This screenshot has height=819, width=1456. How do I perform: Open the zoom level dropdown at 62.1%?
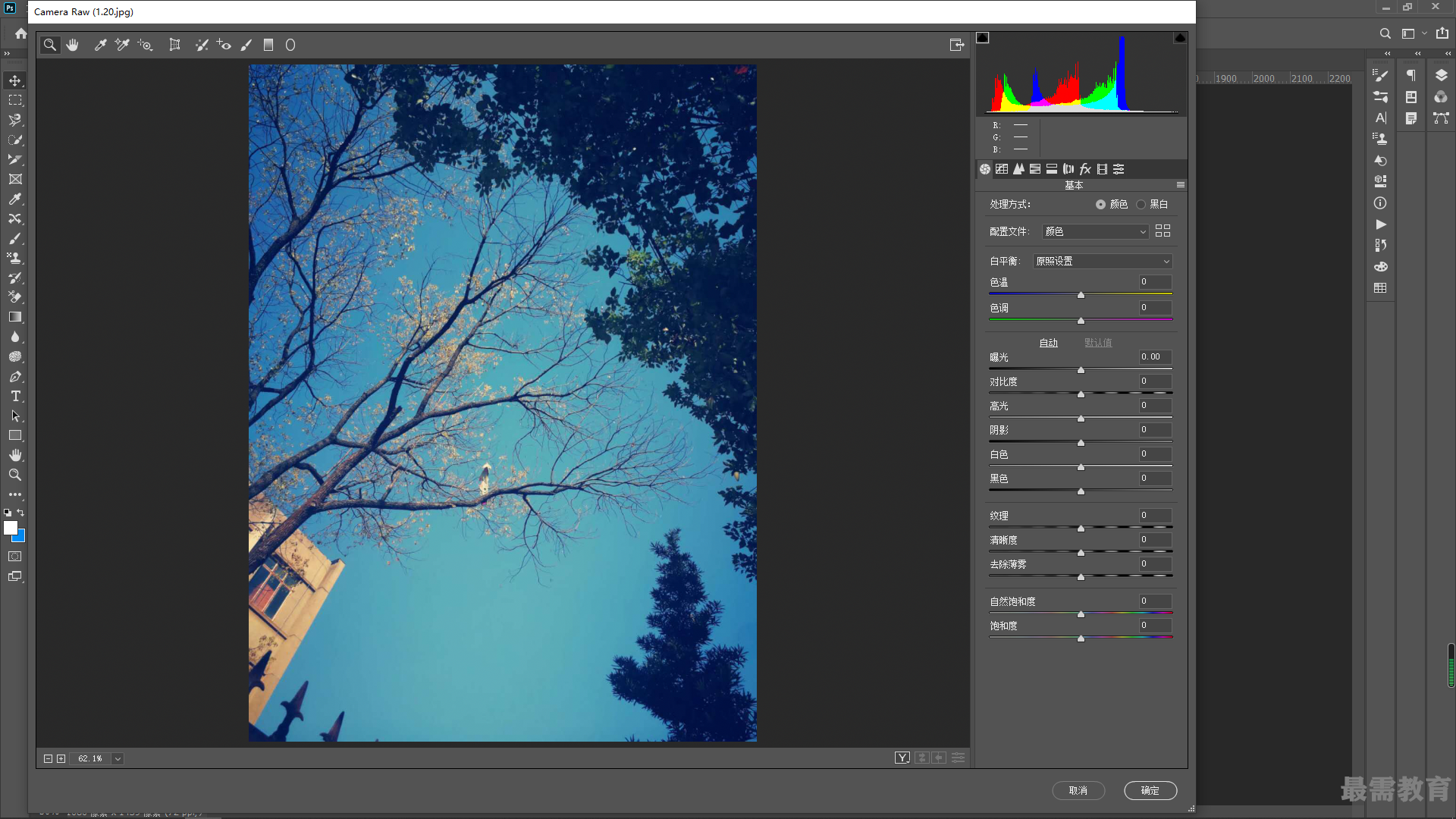pyautogui.click(x=118, y=759)
